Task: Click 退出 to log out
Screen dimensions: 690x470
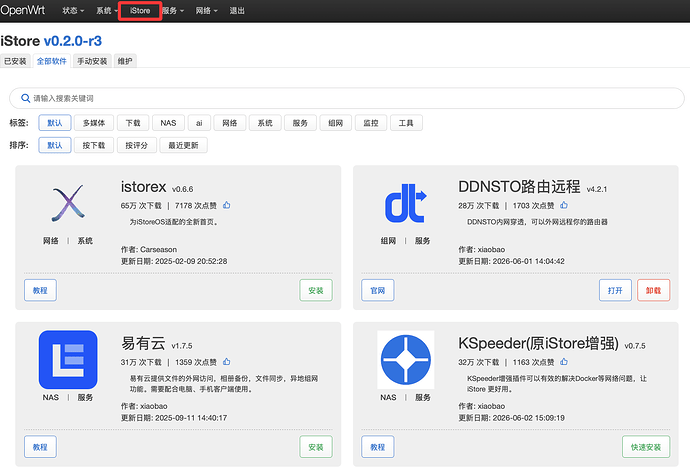Action: (237, 11)
